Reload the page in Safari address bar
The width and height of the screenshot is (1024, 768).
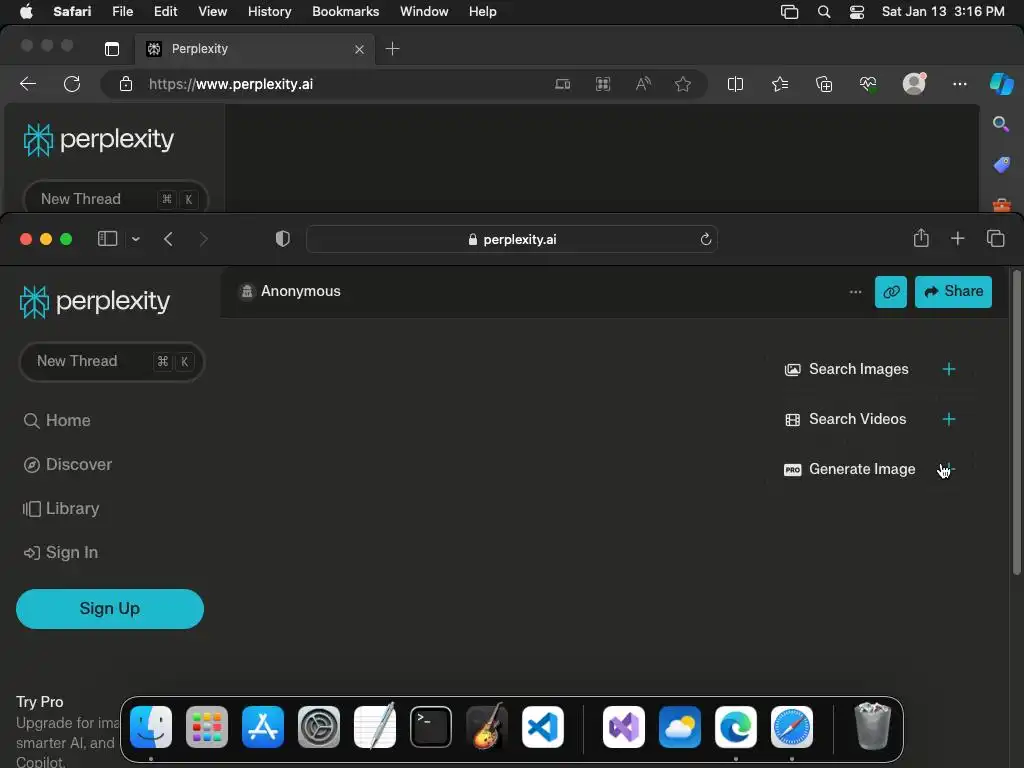click(x=705, y=239)
